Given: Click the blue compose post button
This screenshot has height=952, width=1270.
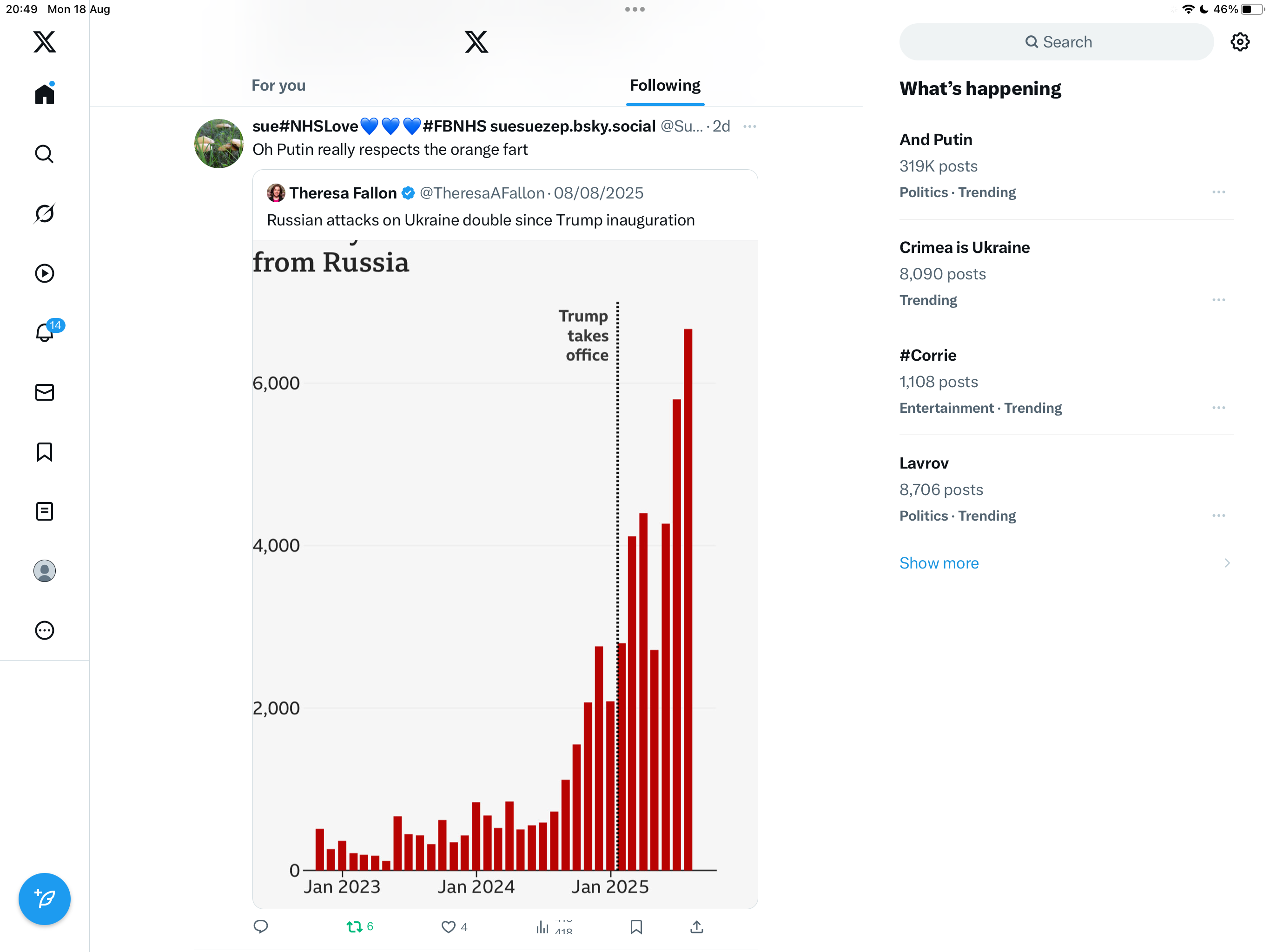Looking at the screenshot, I should coord(44,899).
